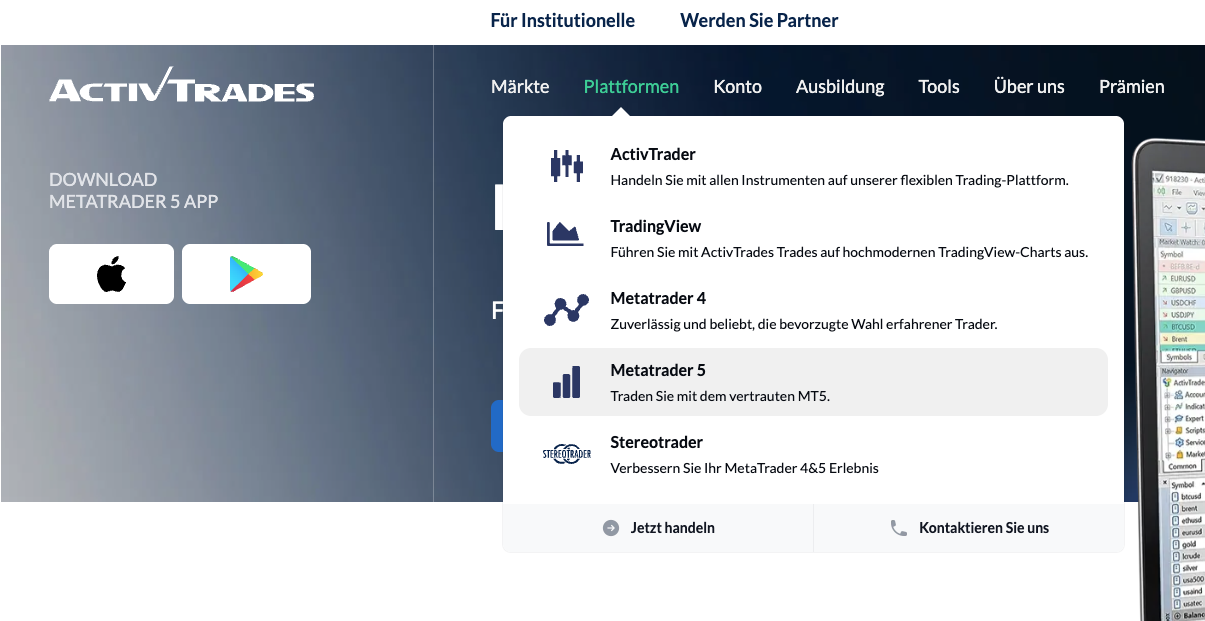Open the Konto dropdown menu

coord(737,87)
